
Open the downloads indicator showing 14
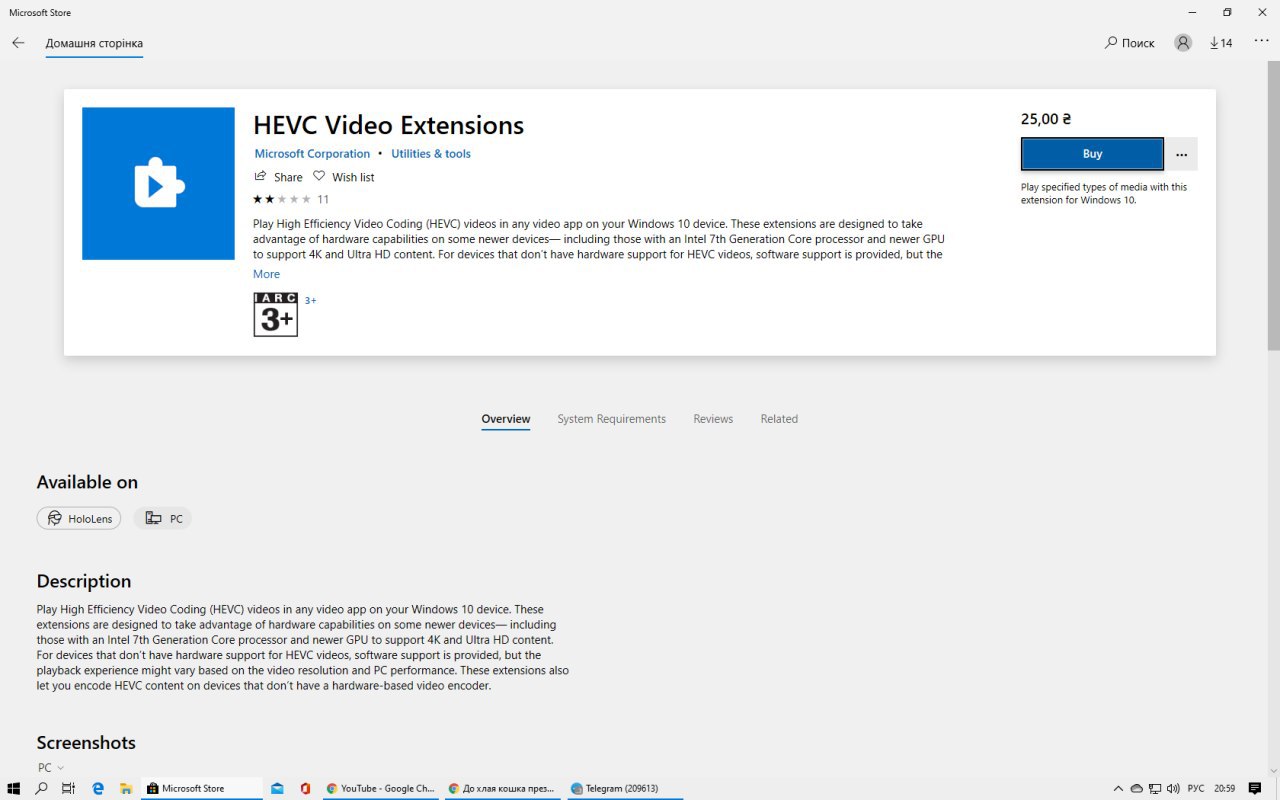[x=1221, y=43]
